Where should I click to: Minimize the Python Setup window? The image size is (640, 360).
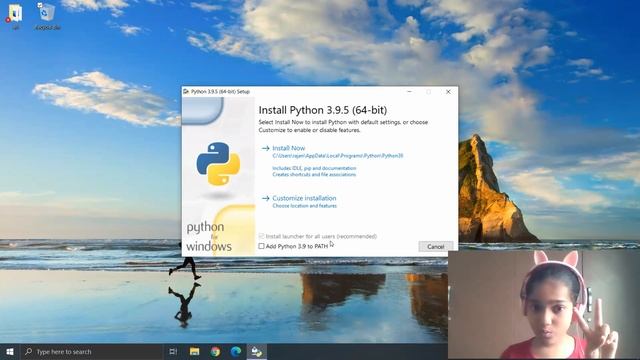click(x=409, y=92)
